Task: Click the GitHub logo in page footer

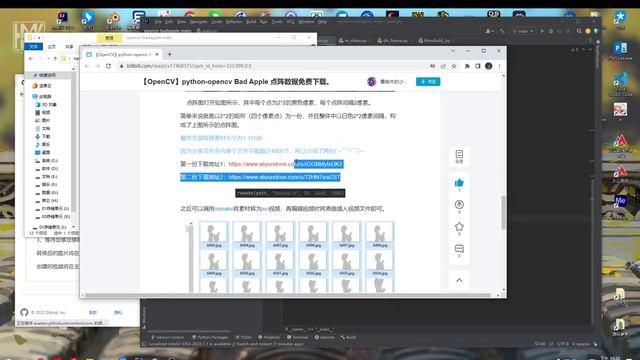Action: tap(24, 312)
